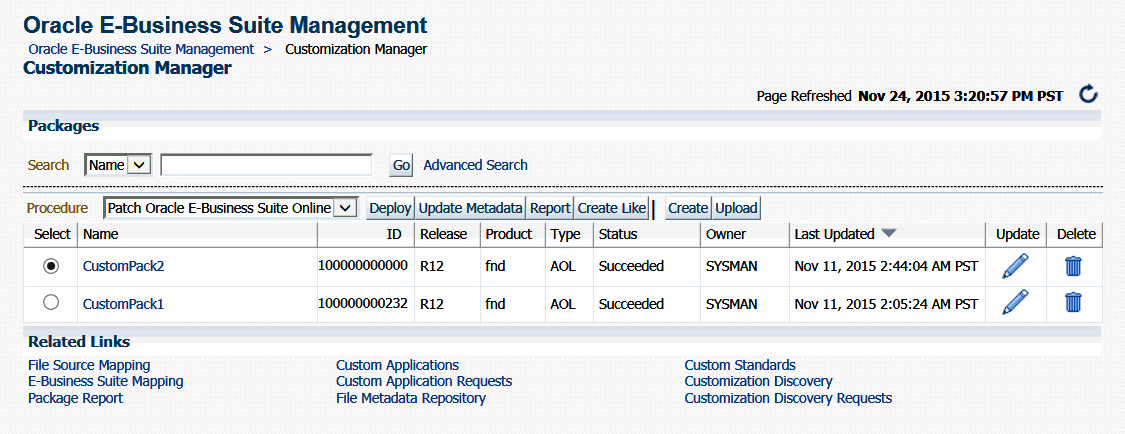This screenshot has height=434, width=1125.
Task: Select the CustomPack2 radio button
Action: click(51, 265)
